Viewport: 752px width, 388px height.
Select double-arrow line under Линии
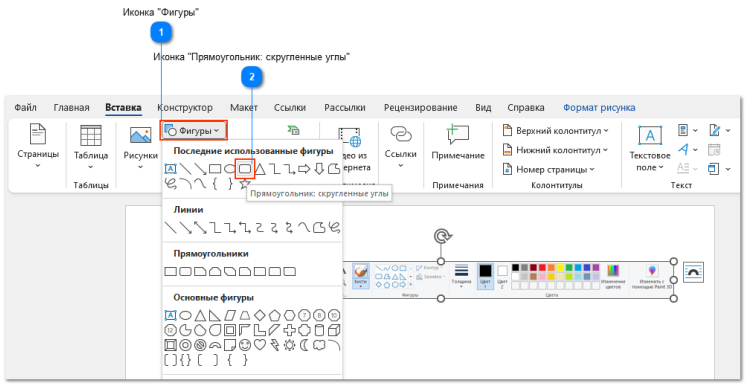(200, 228)
